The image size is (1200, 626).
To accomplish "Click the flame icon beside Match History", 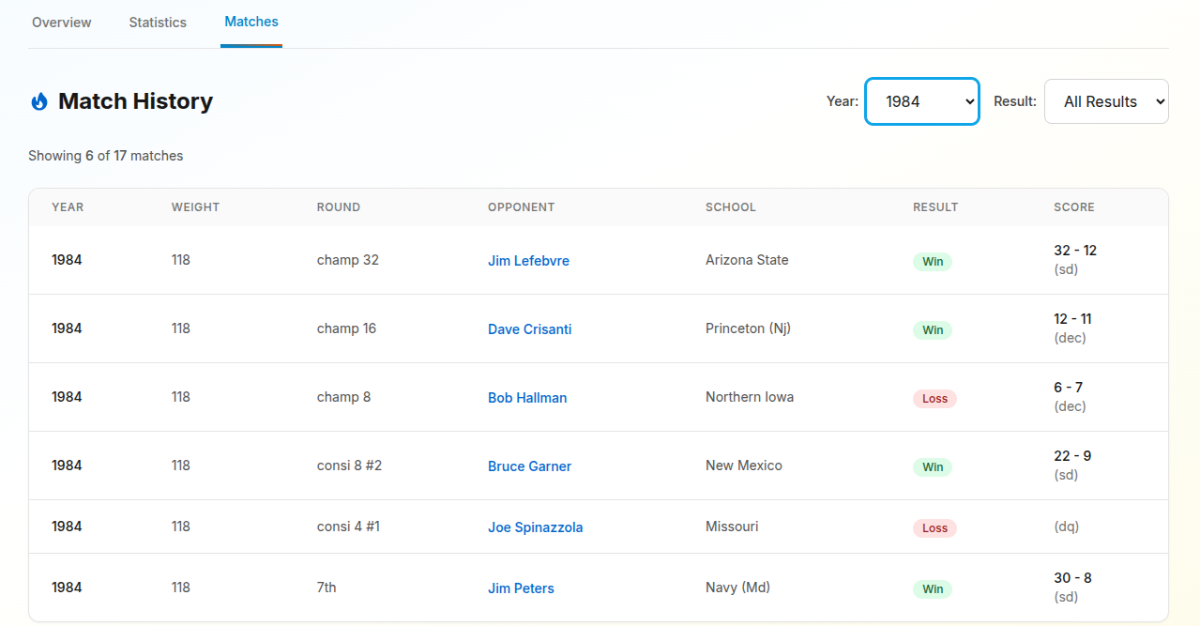I will click(x=40, y=101).
